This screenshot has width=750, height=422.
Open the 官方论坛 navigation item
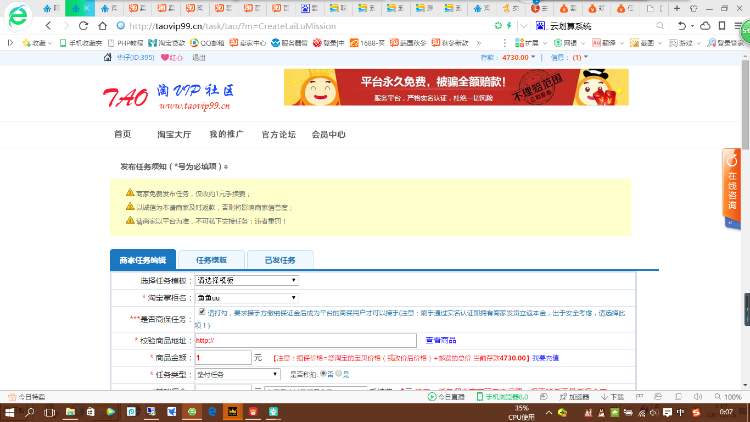pyautogui.click(x=278, y=134)
